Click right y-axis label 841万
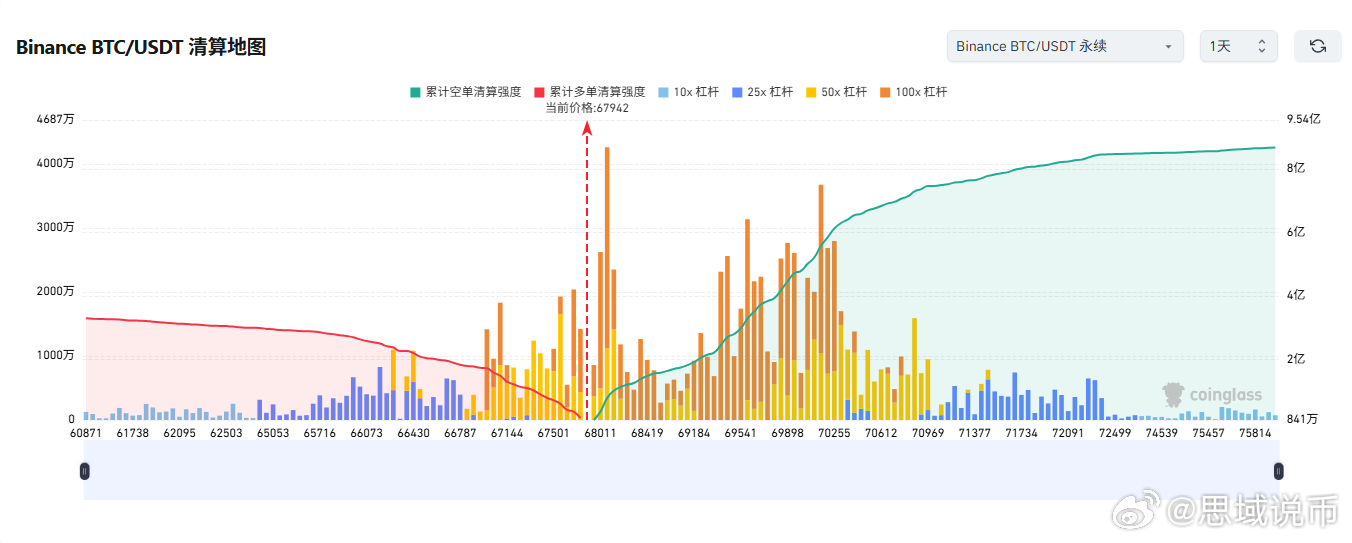Viewport: 1352px width, 543px height. pos(1302,419)
